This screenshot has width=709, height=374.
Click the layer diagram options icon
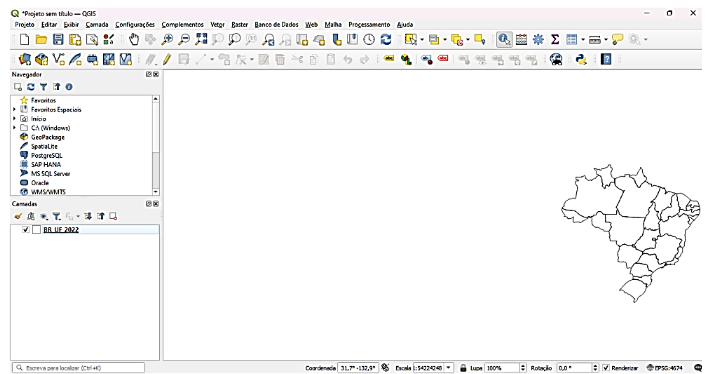tap(406, 59)
